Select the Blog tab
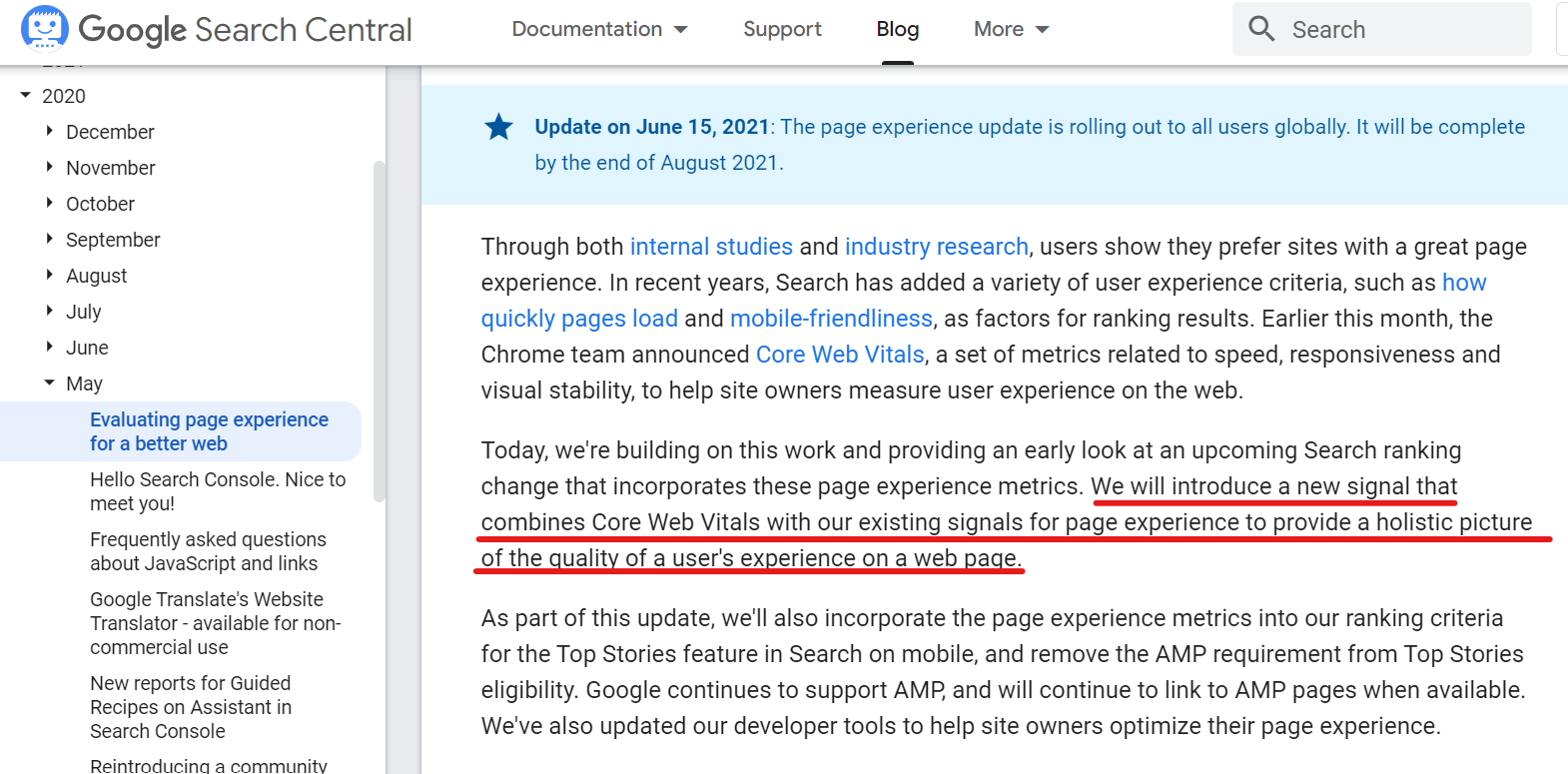Image resolution: width=1568 pixels, height=774 pixels. [x=898, y=29]
